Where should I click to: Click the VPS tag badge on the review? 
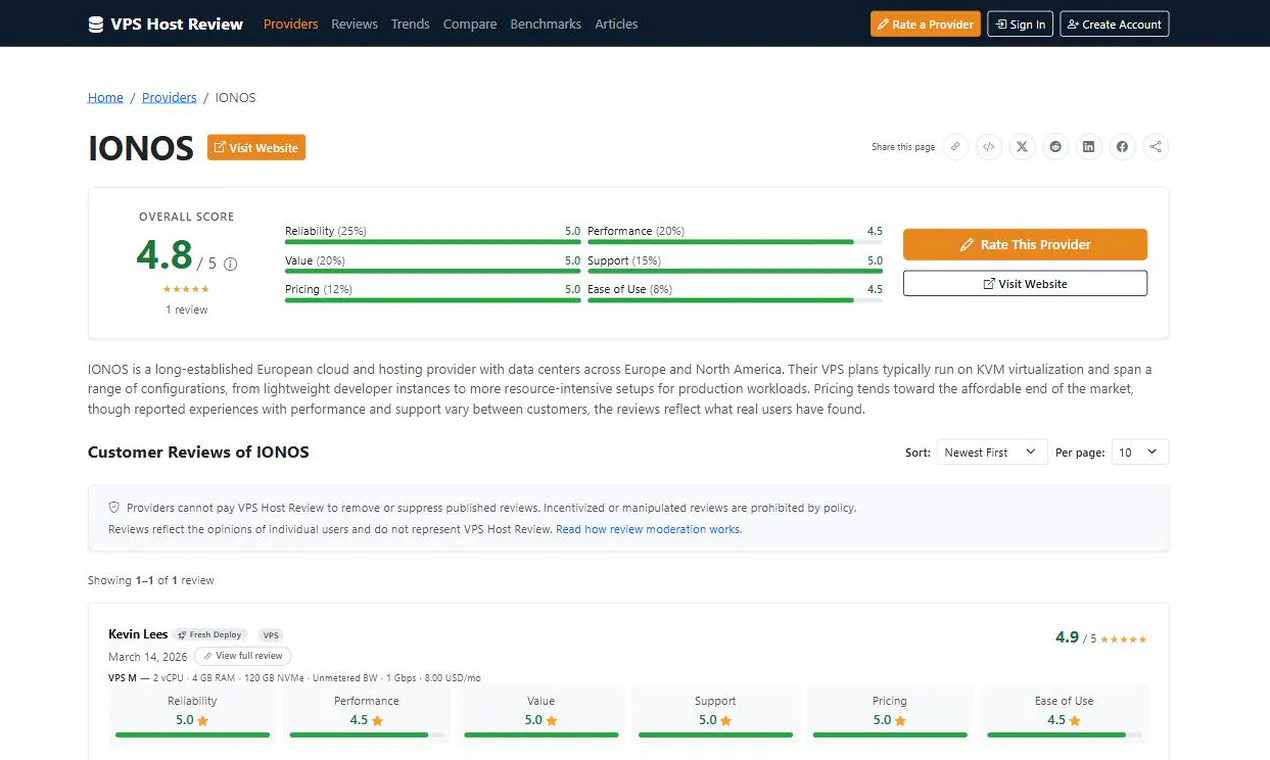(x=271, y=635)
